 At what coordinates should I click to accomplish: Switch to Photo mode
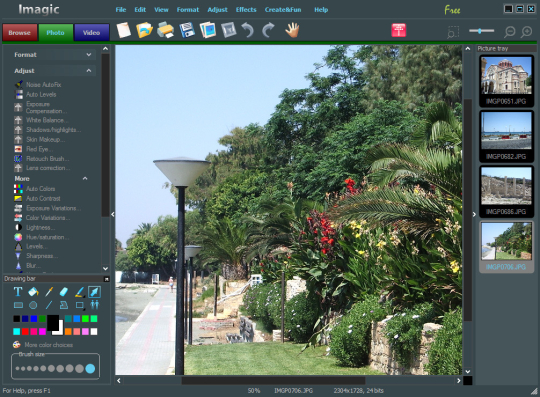[55, 32]
